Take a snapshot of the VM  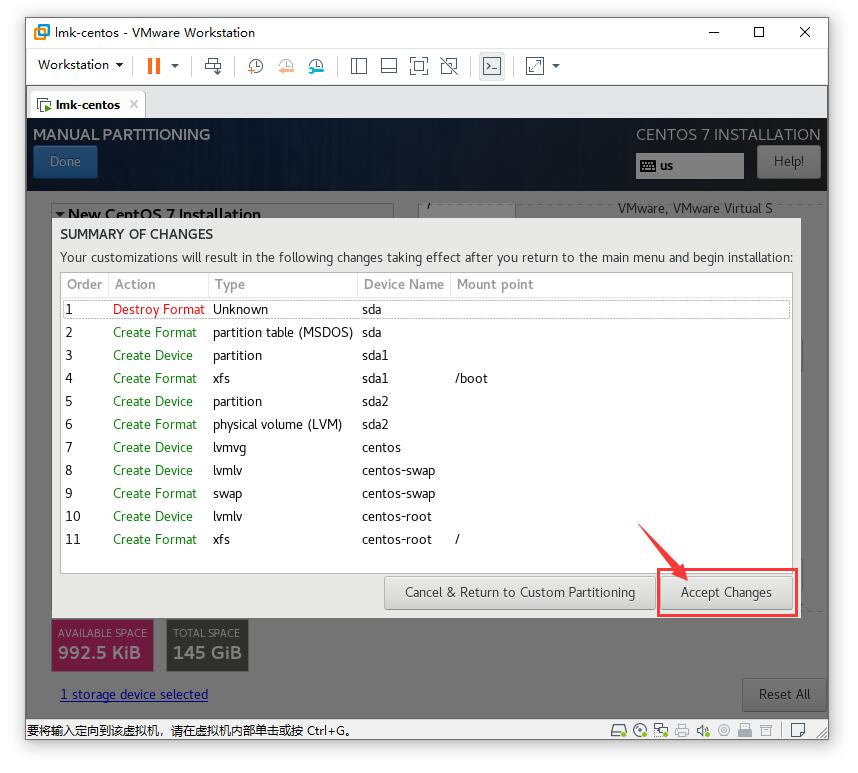(x=255, y=66)
